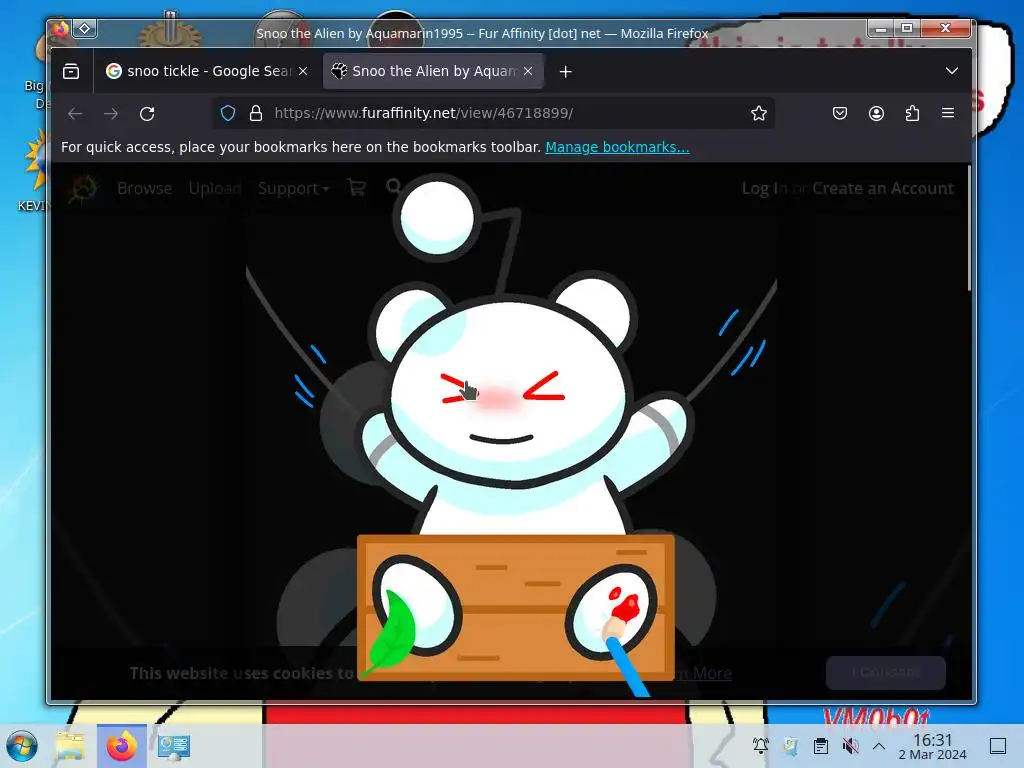
Task: Click the Firefox taskbar button
Action: (122, 746)
